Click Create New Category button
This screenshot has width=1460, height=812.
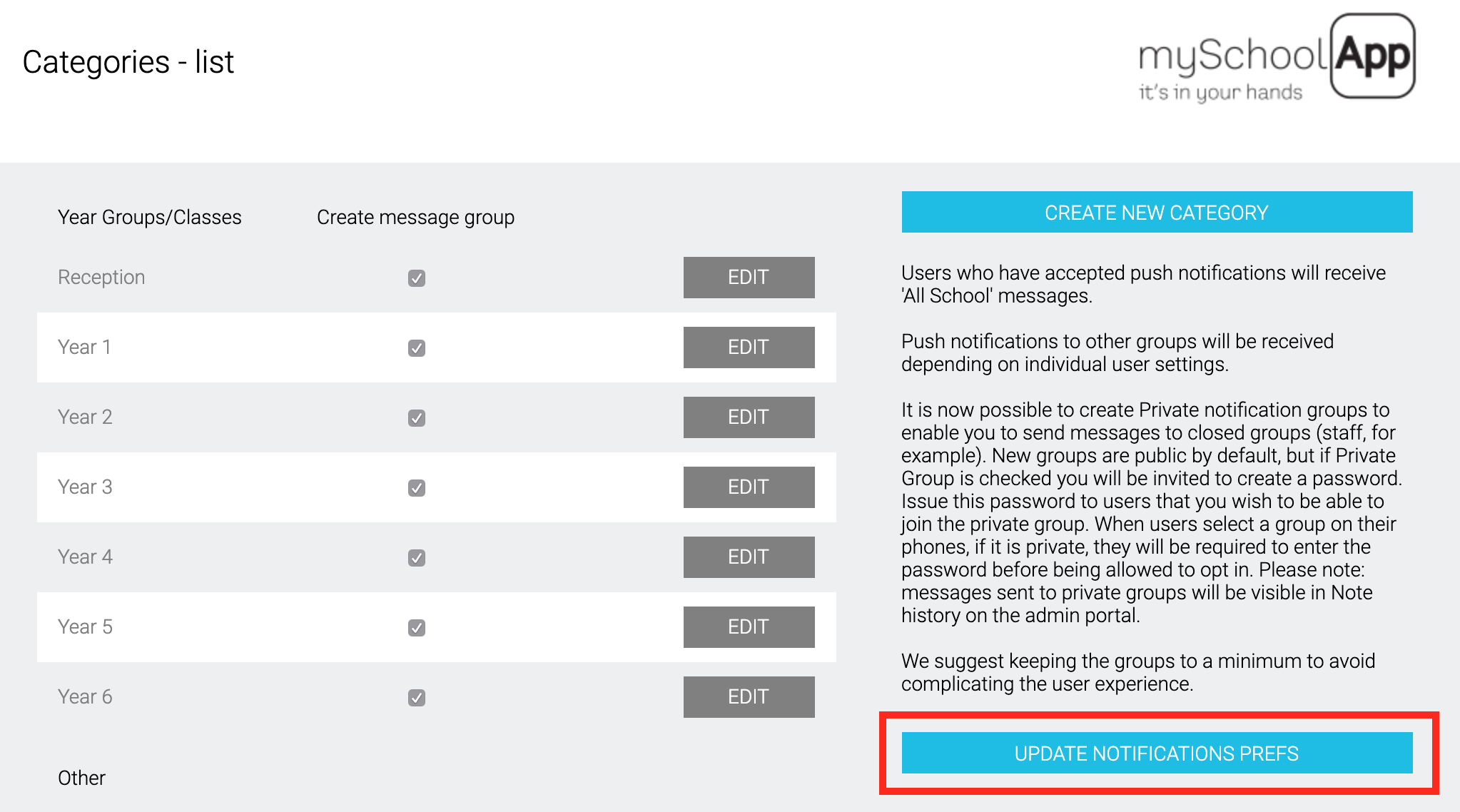pos(1157,212)
